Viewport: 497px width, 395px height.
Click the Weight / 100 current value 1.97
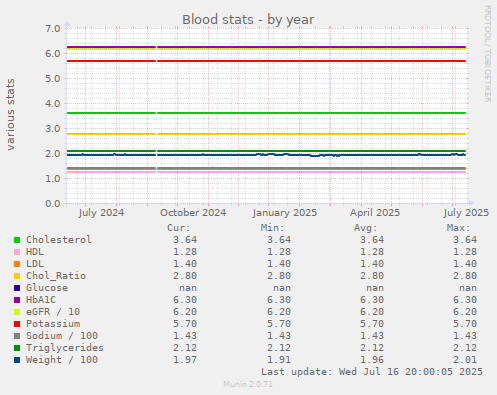click(185, 360)
